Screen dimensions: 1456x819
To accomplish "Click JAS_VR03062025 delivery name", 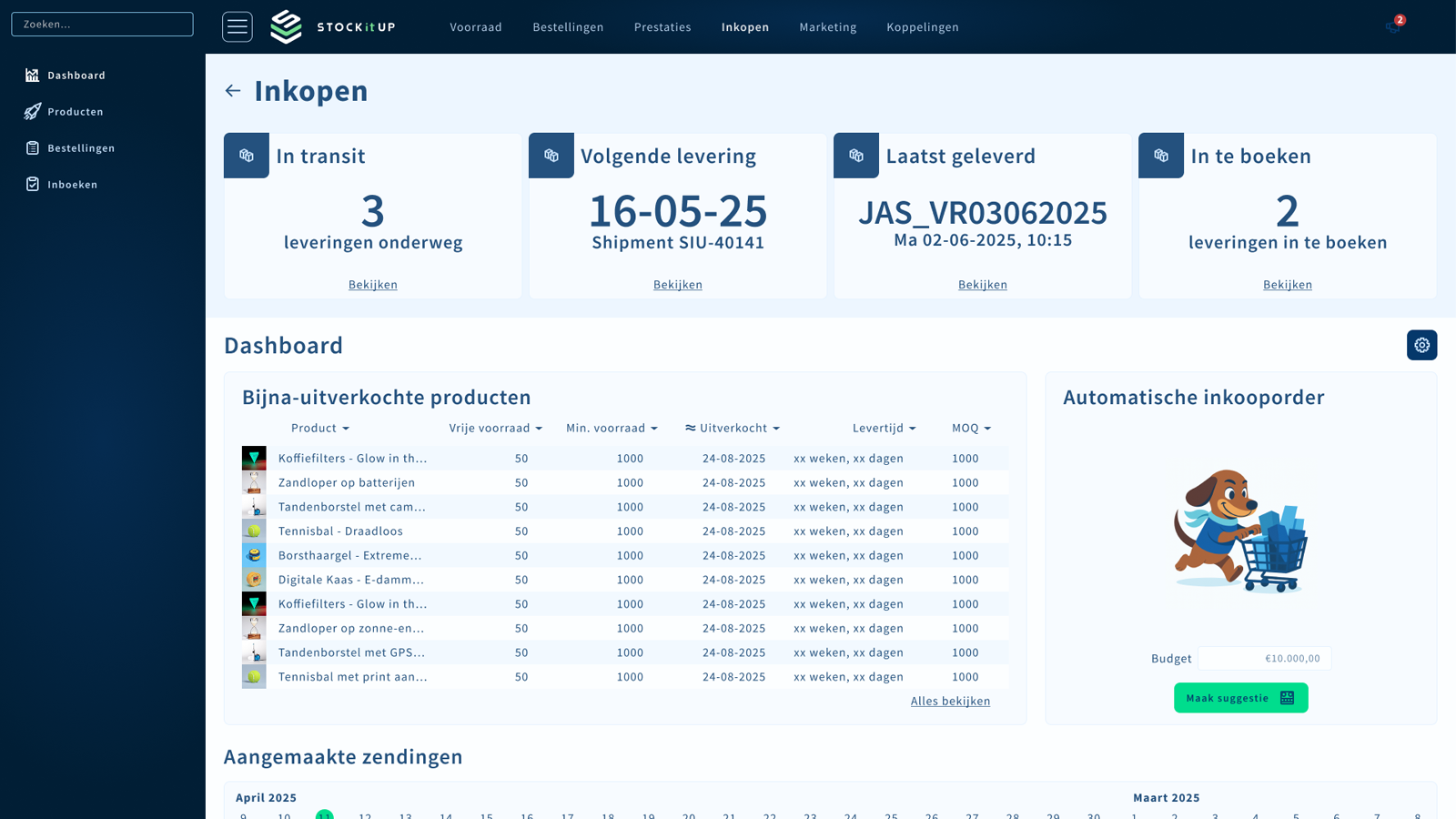I will [x=983, y=213].
